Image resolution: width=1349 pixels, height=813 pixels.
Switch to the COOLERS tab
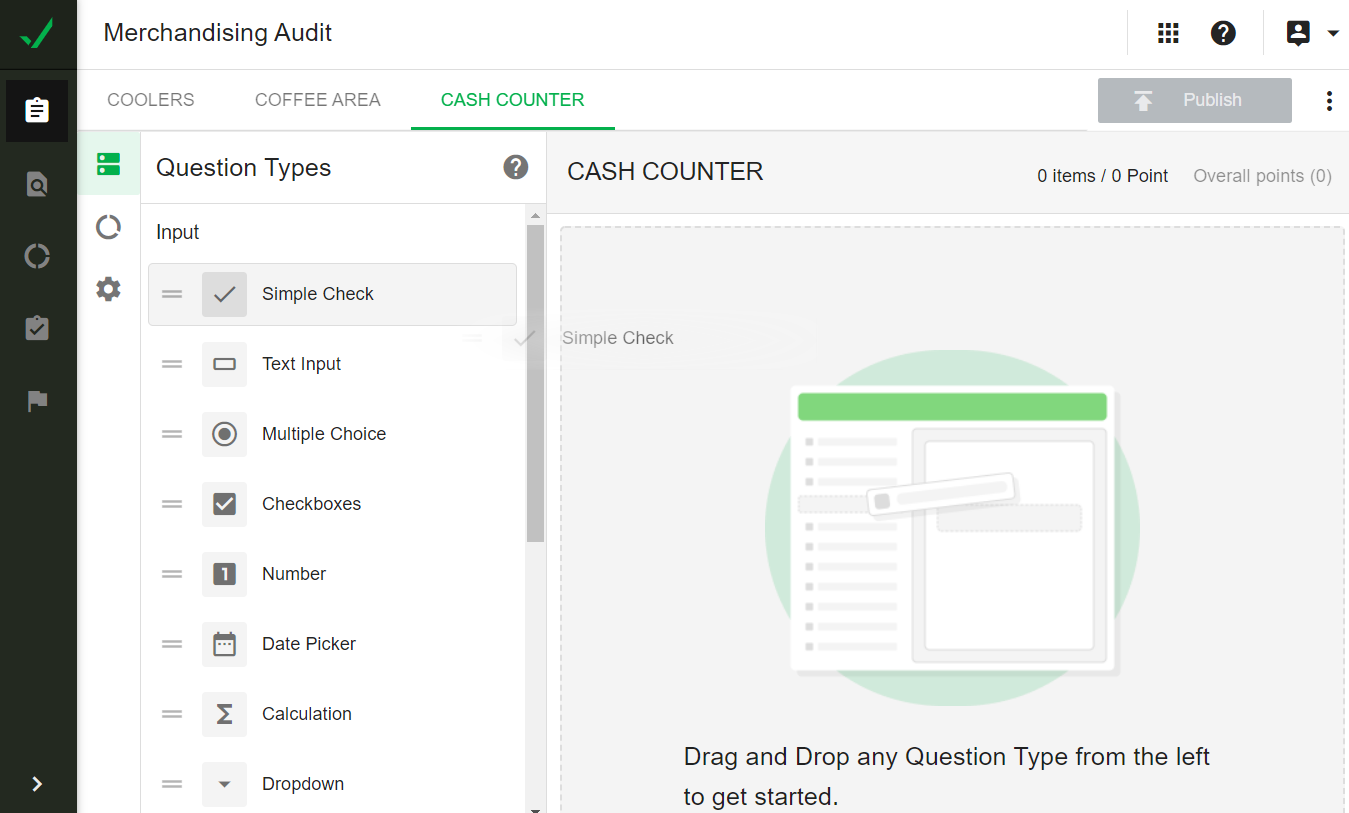151,100
